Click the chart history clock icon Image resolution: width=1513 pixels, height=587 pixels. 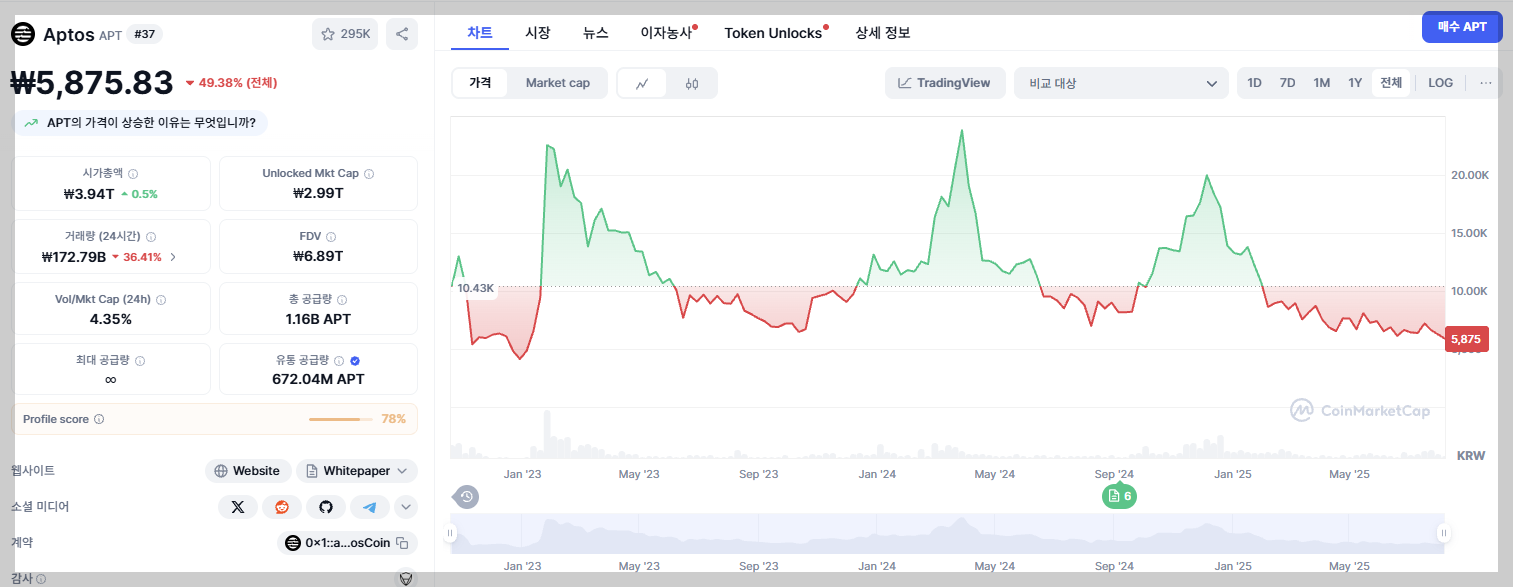pyautogui.click(x=466, y=496)
